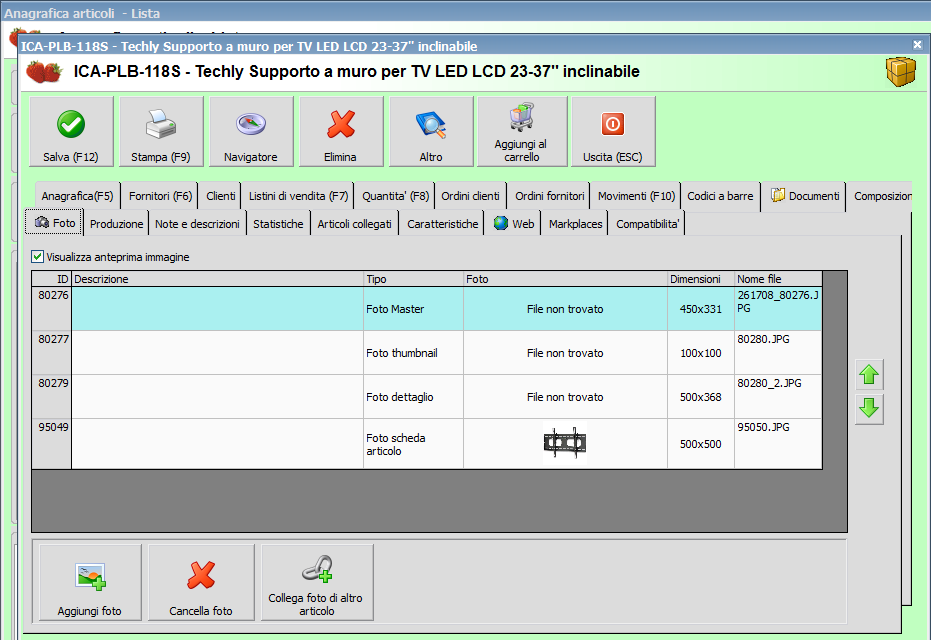Open the Codici a barre tab
The width and height of the screenshot is (931, 640).
[x=720, y=196]
